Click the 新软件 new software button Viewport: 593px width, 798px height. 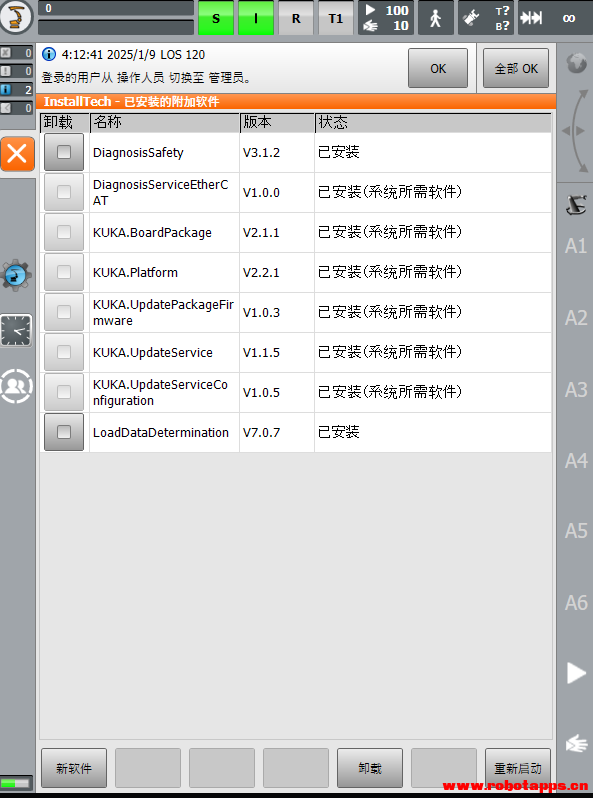[x=74, y=767]
